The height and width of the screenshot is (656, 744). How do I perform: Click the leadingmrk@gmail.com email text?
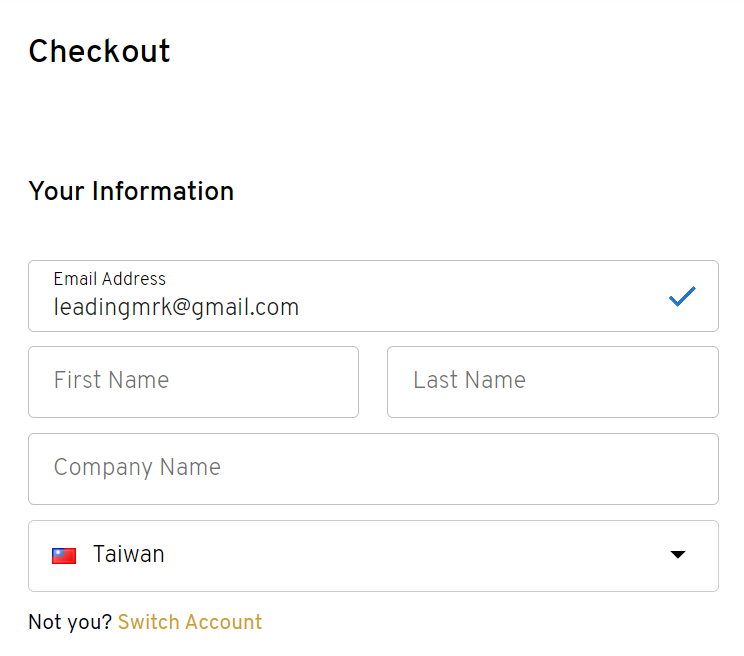[x=176, y=307]
